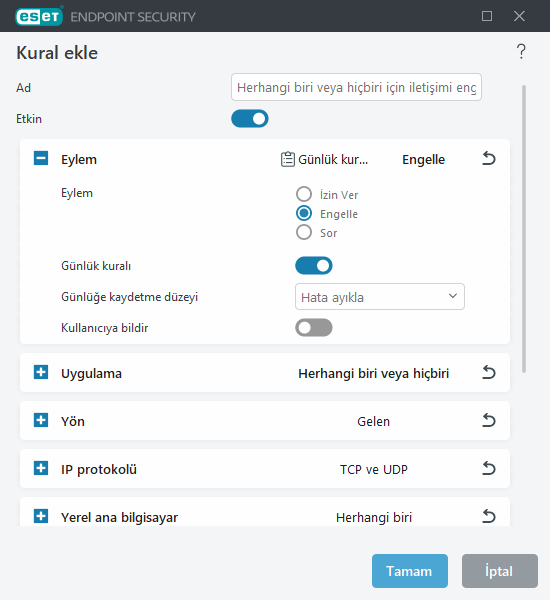
Task: Click the Yerel ana bilgisayar header title
Action: [x=119, y=517]
